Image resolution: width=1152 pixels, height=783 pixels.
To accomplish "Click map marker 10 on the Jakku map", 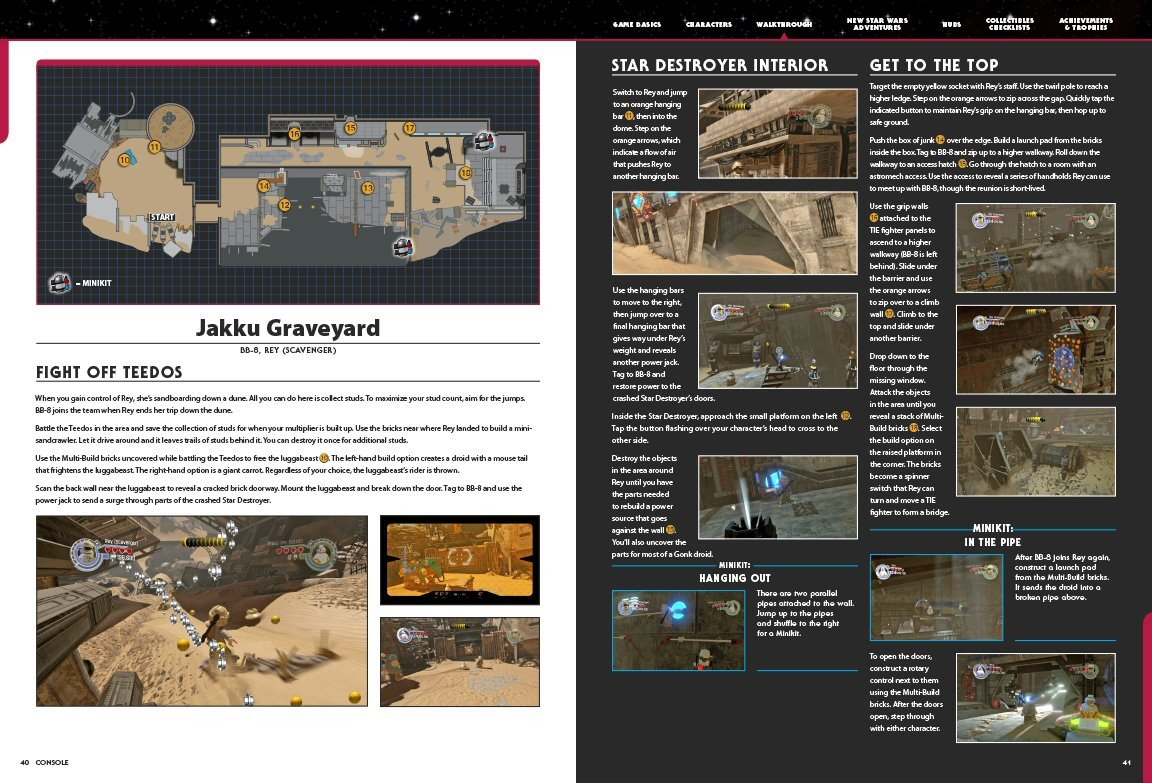I will click(x=124, y=159).
